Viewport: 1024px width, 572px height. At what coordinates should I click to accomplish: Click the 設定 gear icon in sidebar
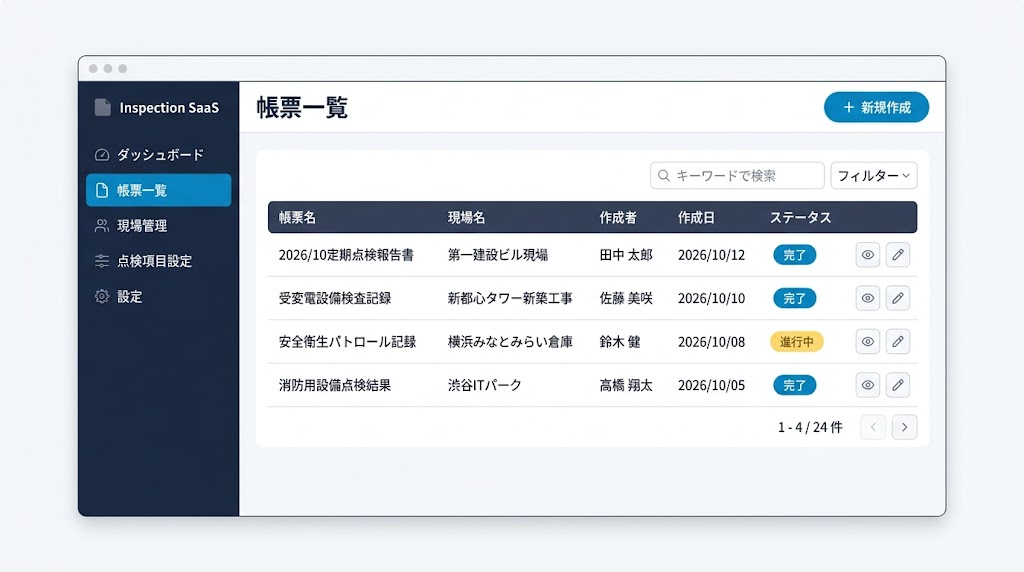pyautogui.click(x=102, y=296)
